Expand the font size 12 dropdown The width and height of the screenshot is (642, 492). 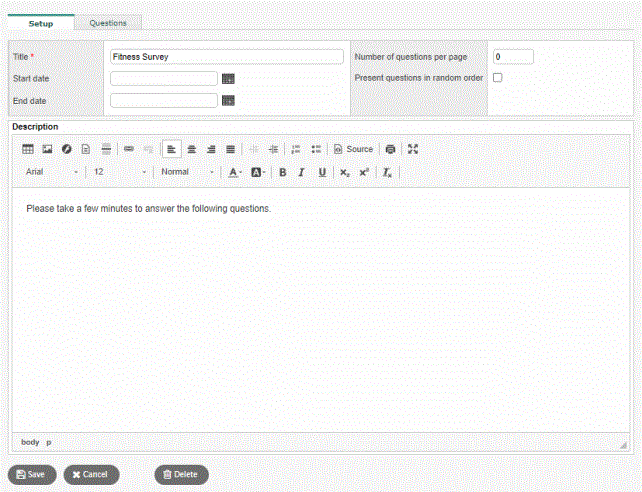[x=119, y=172]
